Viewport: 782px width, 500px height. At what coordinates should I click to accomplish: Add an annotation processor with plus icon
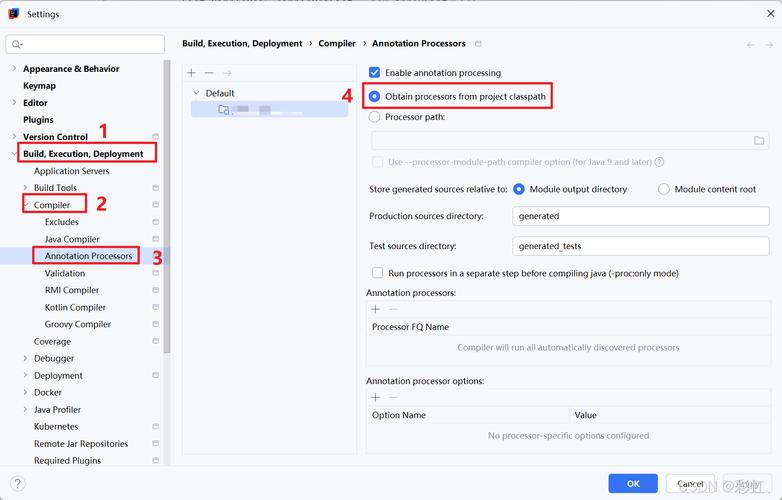pyautogui.click(x=376, y=309)
